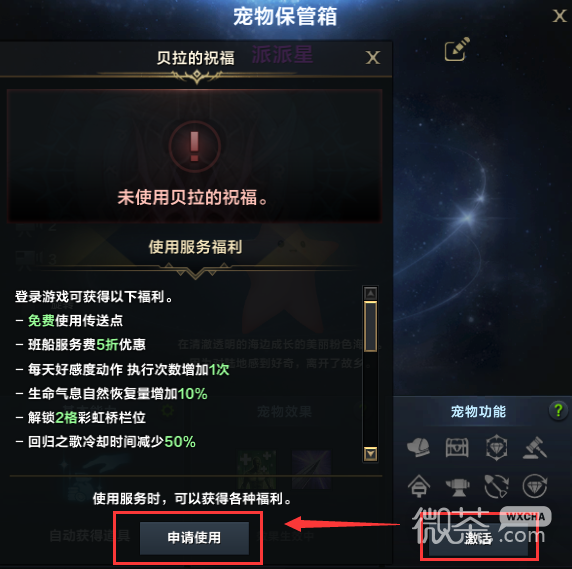The image size is (572, 569).
Task: Click the purple 派派星 pet name
Action: click(282, 55)
